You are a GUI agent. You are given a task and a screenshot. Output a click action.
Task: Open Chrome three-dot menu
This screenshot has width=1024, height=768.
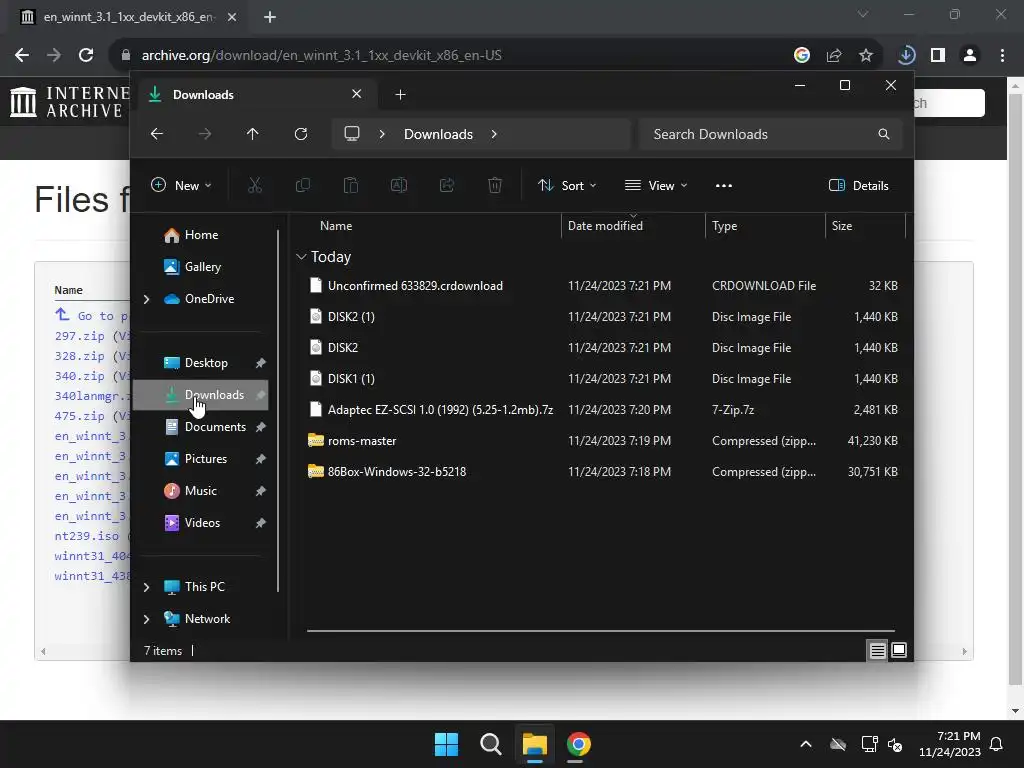pos(1002,56)
